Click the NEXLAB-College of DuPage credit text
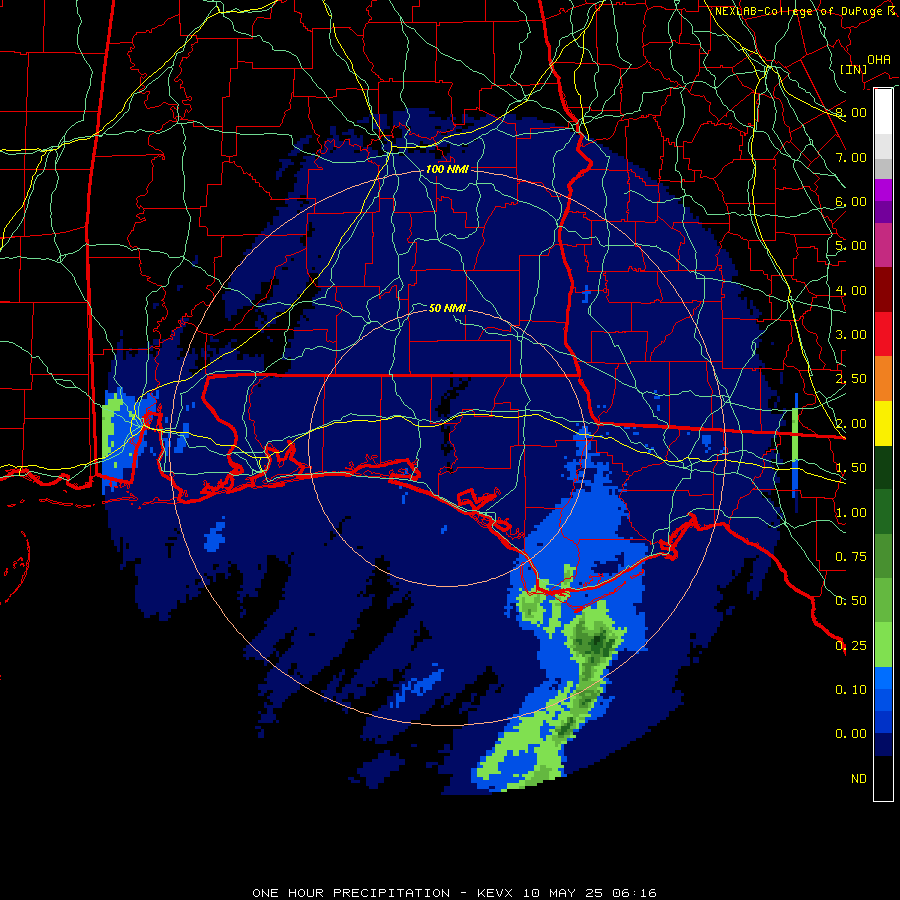The height and width of the screenshot is (900, 900). 805,11
